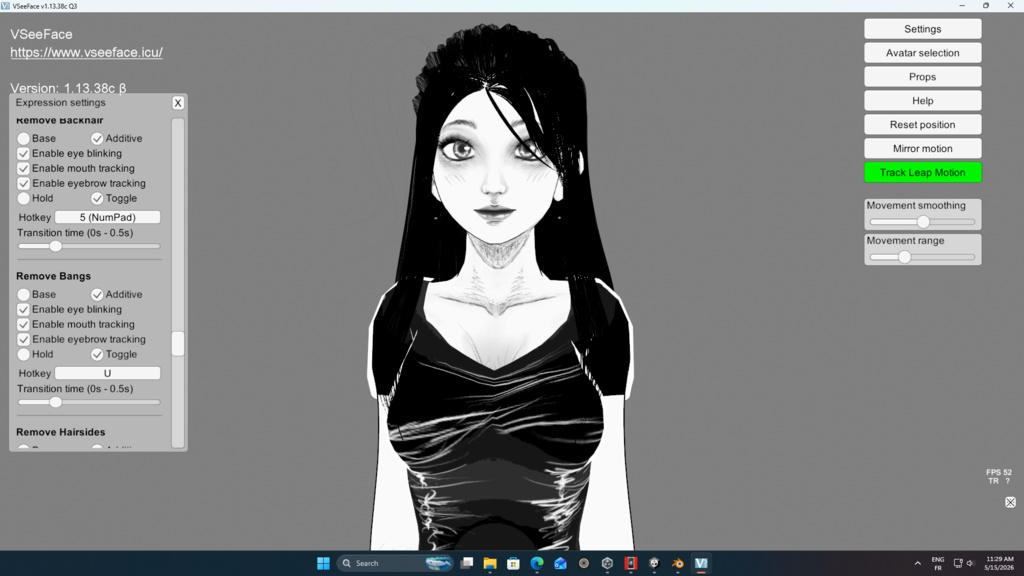Image resolution: width=1024 pixels, height=576 pixels.
Task: Open Blender from taskbar
Action: [x=677, y=563]
